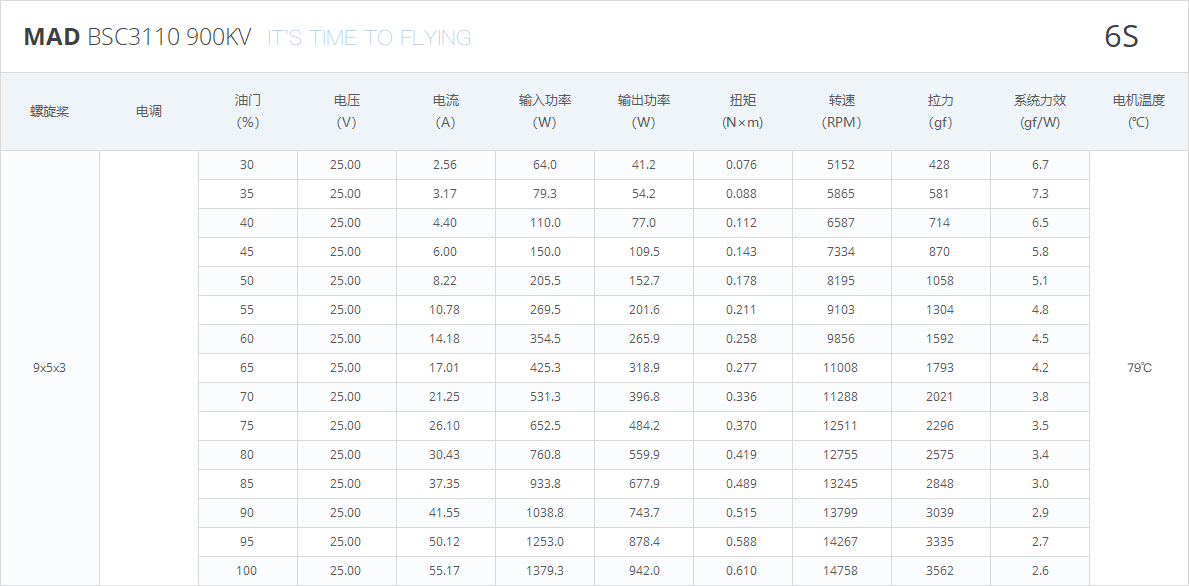Click the 系统力效 (gf/W) header
Viewport: 1189px width, 586px height.
1040,111
